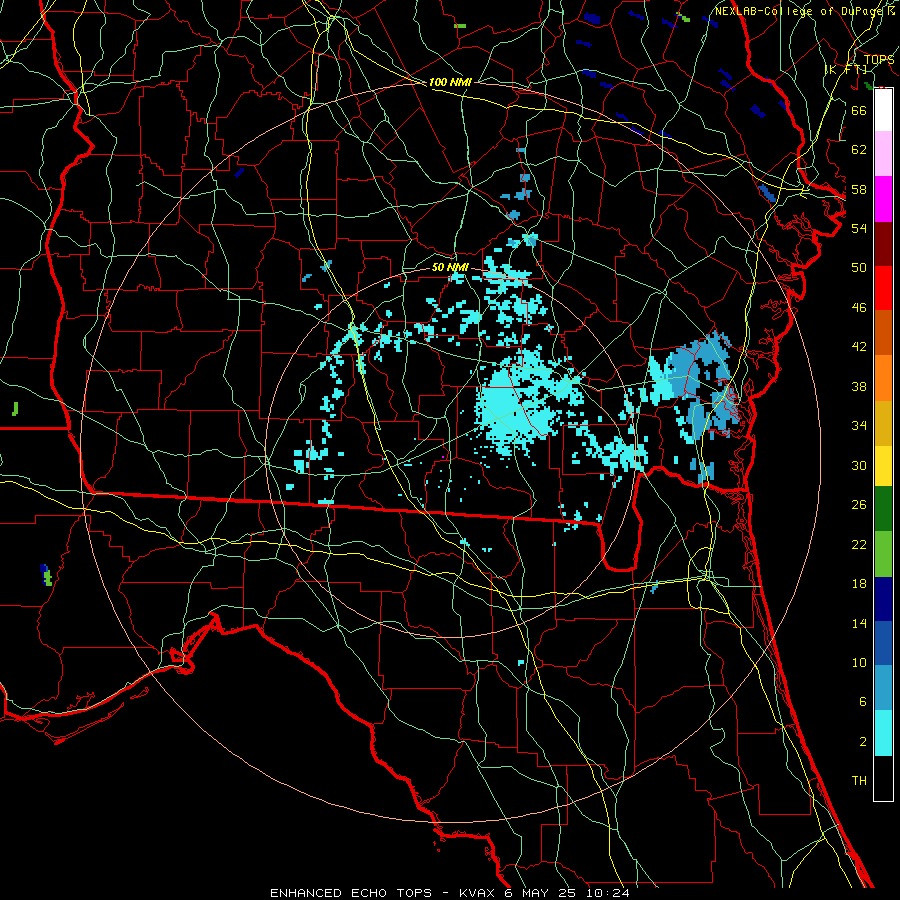The image size is (900, 900).
Task: Click the 54 legend value
Action: [x=859, y=228]
